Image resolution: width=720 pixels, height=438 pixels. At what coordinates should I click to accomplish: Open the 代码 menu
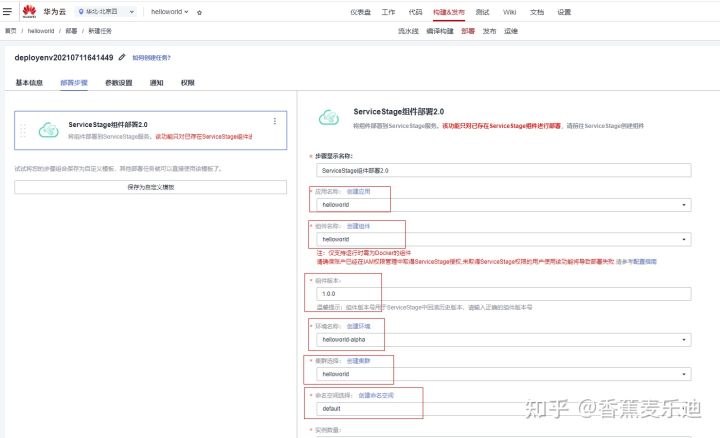click(x=415, y=12)
